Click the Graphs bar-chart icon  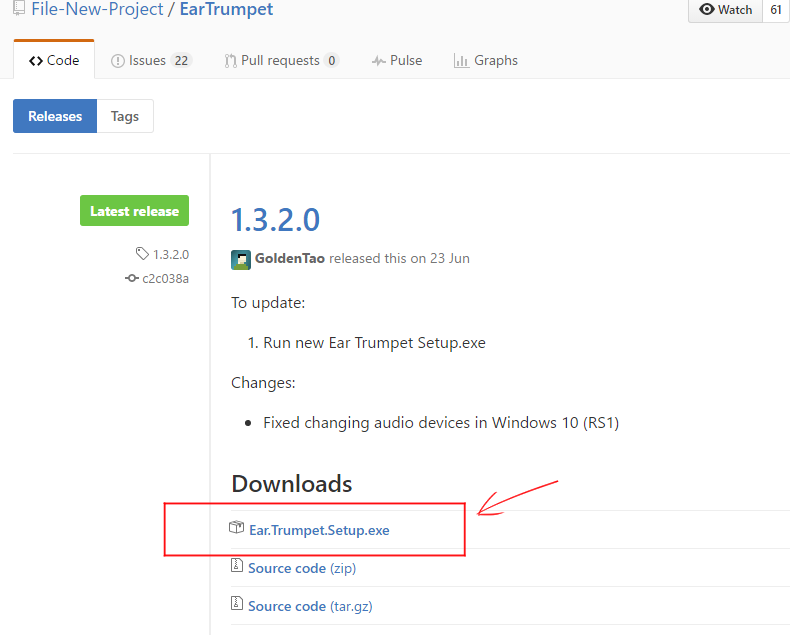click(x=462, y=60)
